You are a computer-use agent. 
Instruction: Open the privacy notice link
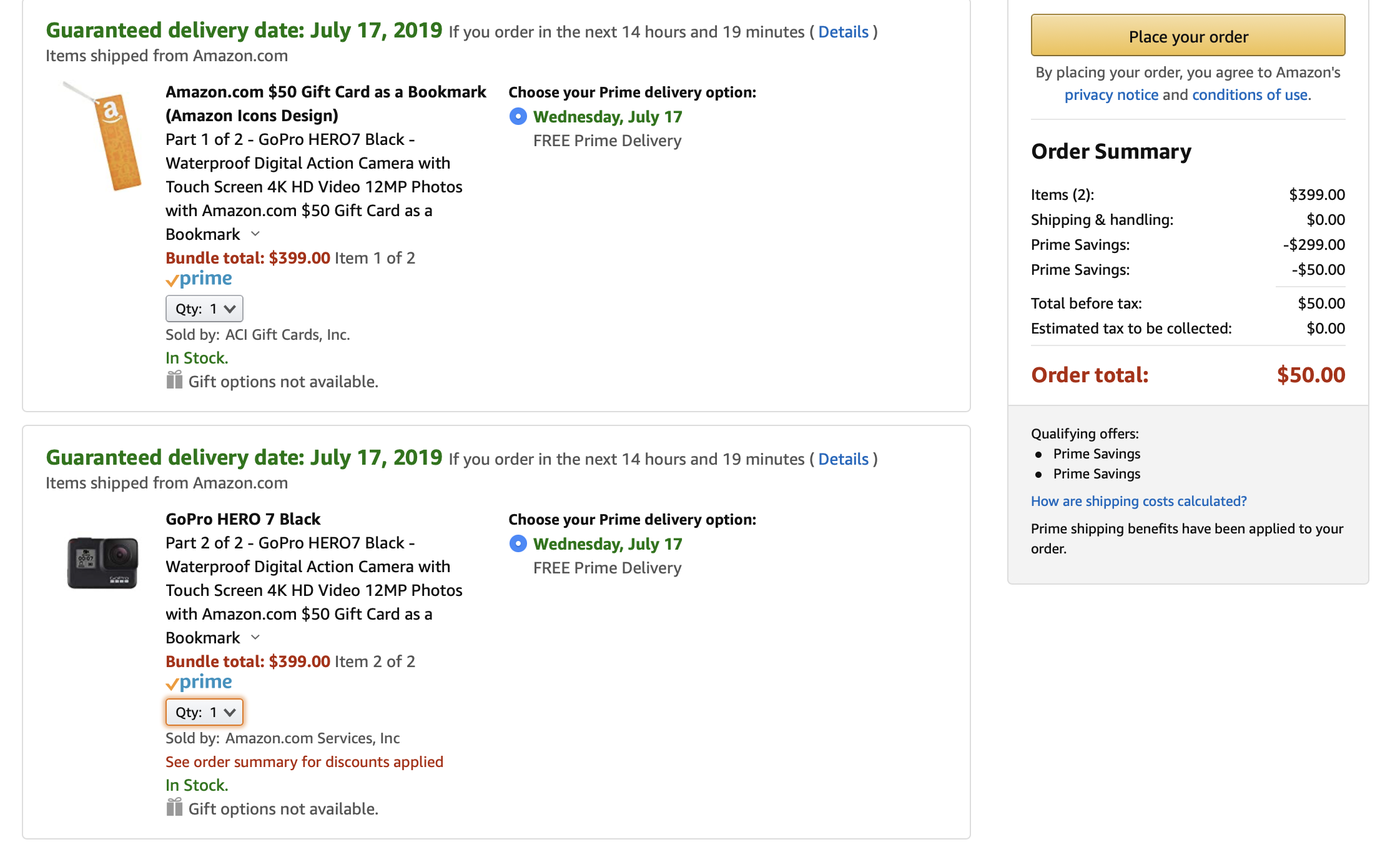(x=1111, y=95)
